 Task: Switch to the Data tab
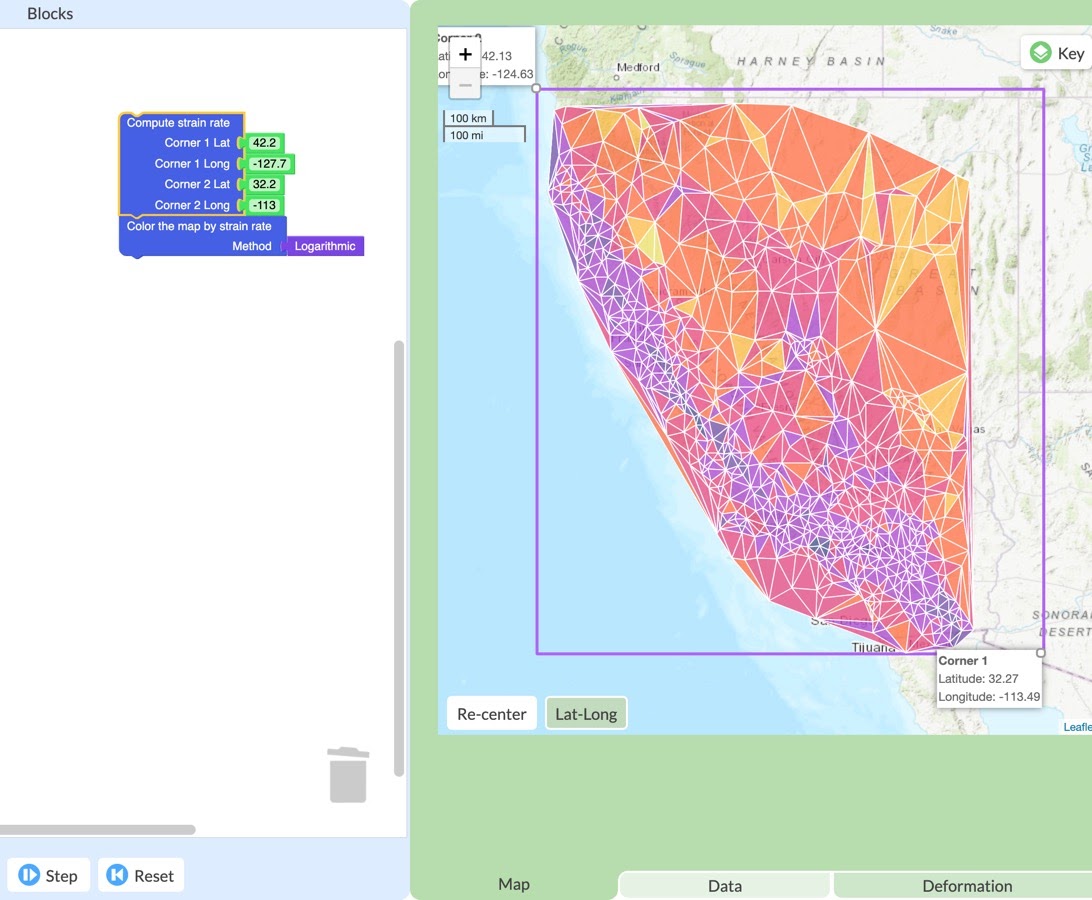724,884
